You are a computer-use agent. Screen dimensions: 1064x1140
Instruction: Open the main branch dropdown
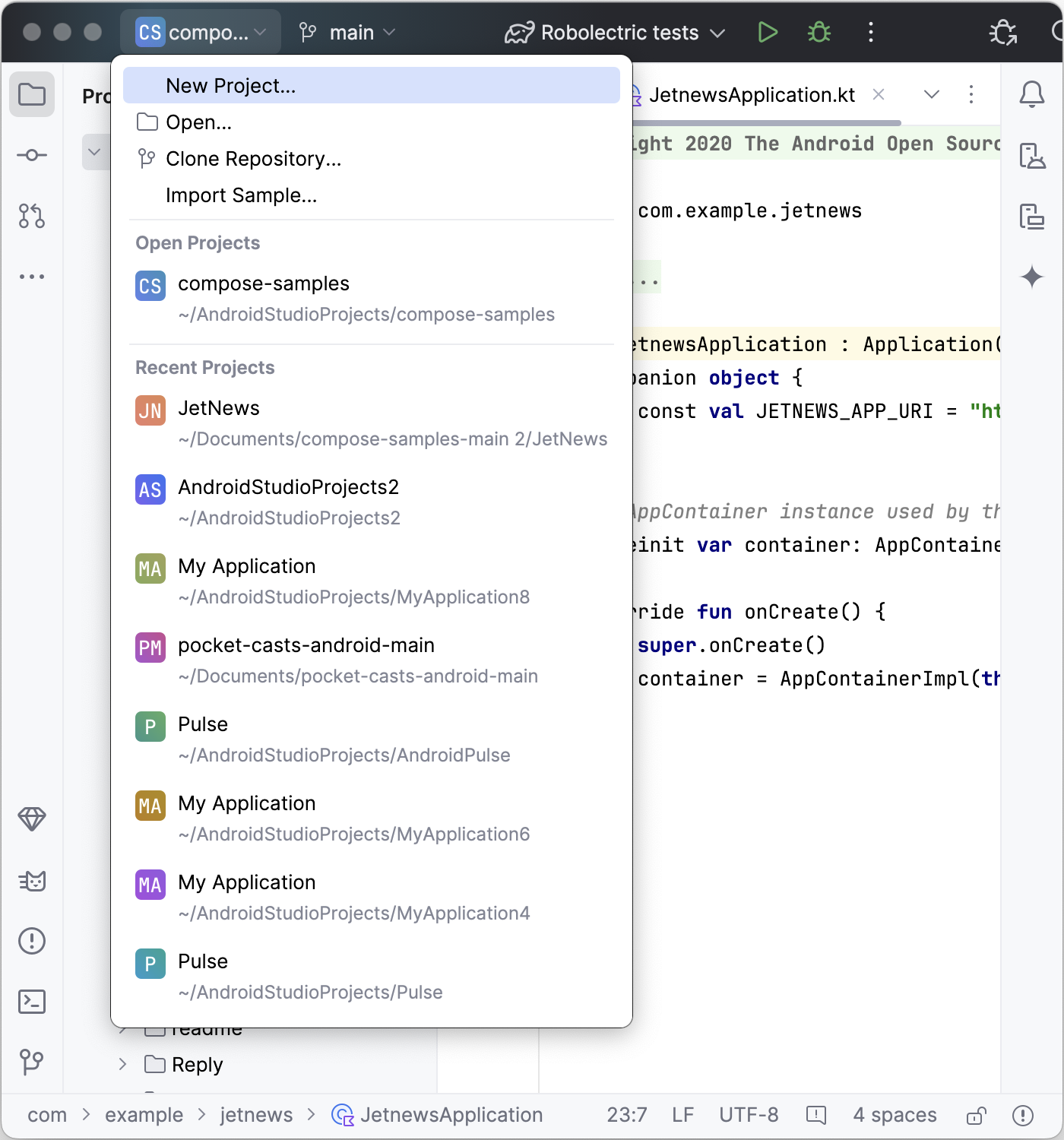[x=348, y=33]
